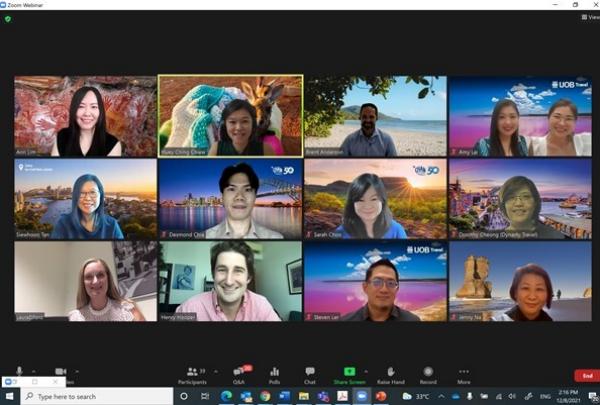Select Henry's video tile in pink shirt
The height and width of the screenshot is (405, 600).
(x=230, y=281)
